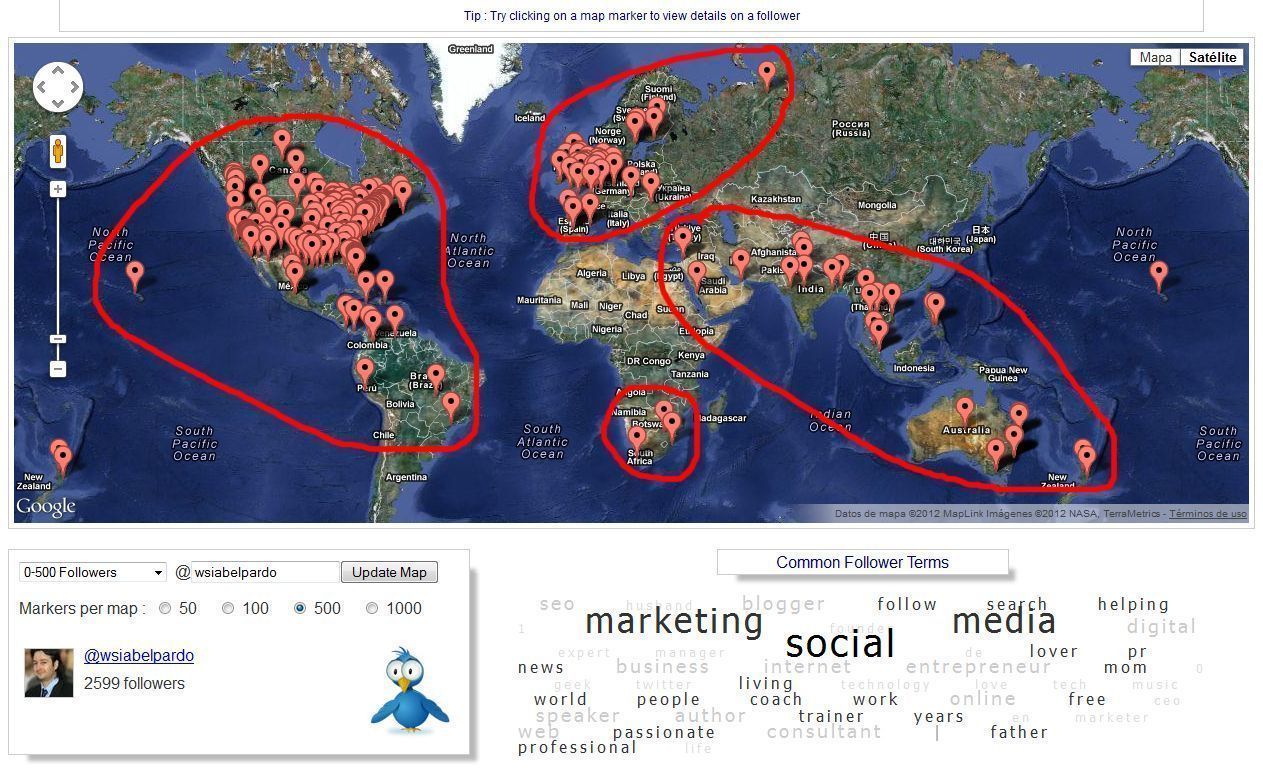
Task: Click the username field containing wsiabelpardo
Action: click(x=266, y=572)
